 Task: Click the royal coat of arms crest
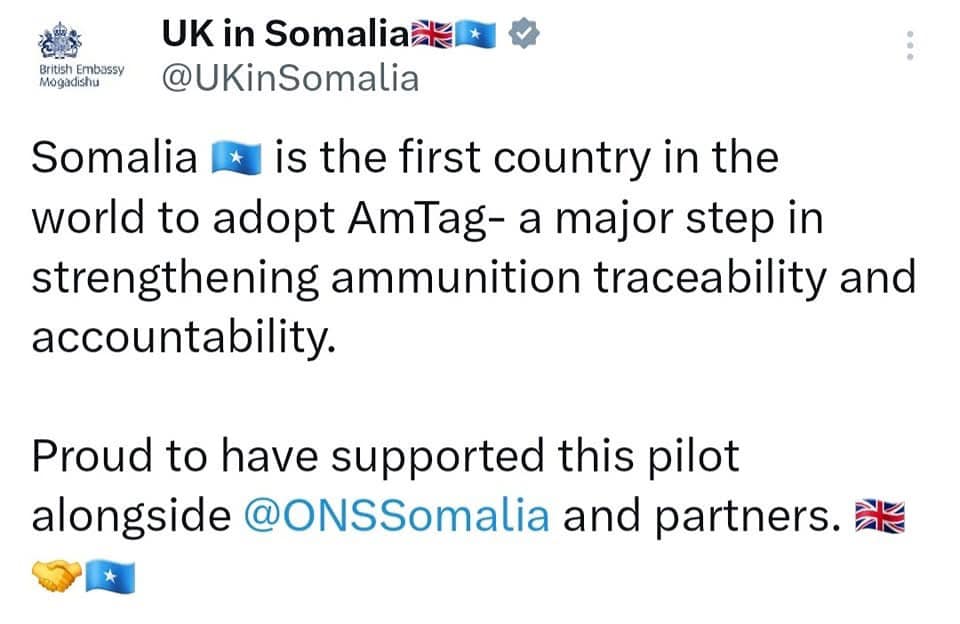tap(59, 40)
